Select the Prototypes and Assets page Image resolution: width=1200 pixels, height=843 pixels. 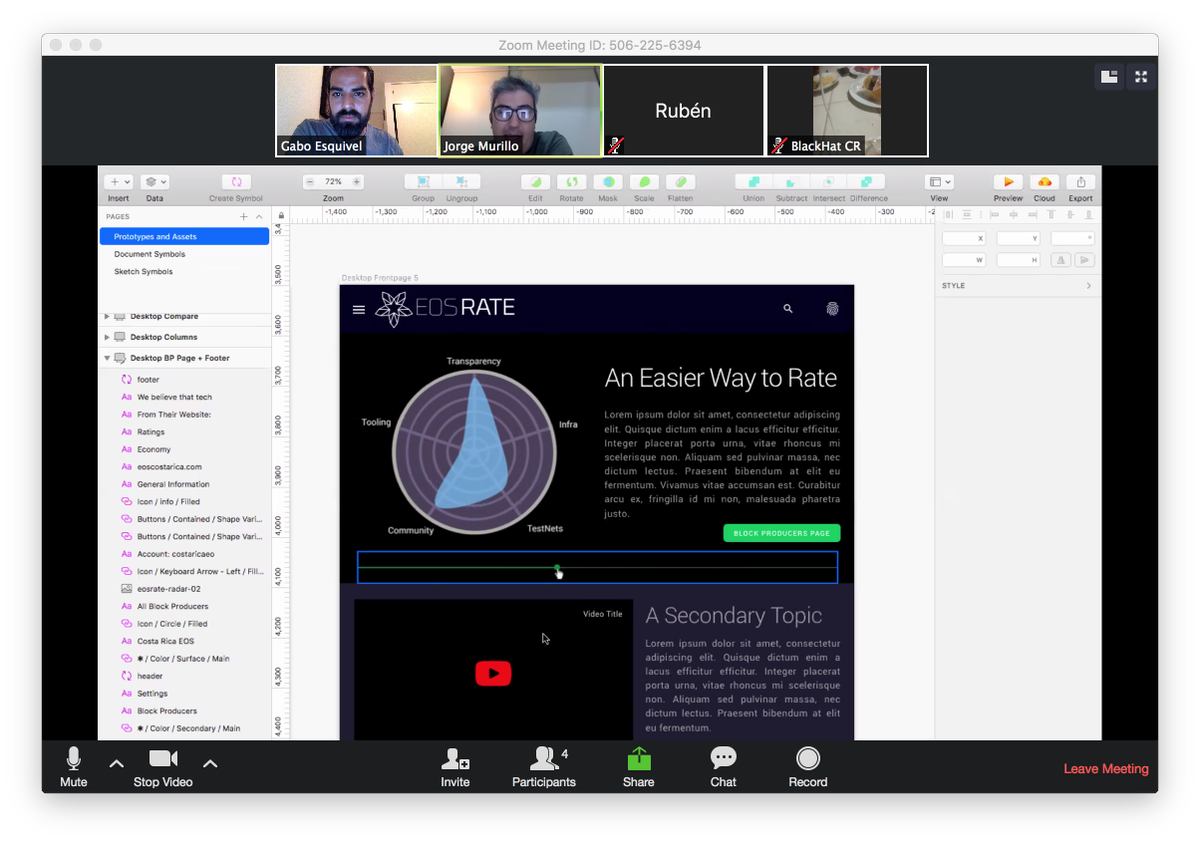click(184, 237)
